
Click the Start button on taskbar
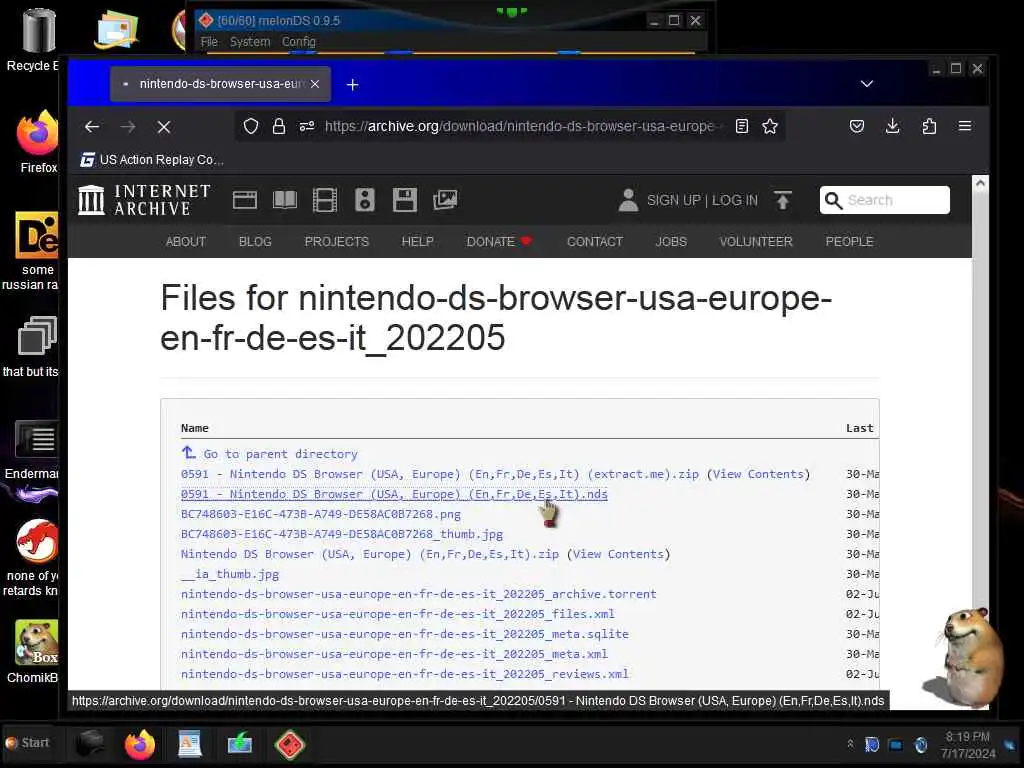27,743
